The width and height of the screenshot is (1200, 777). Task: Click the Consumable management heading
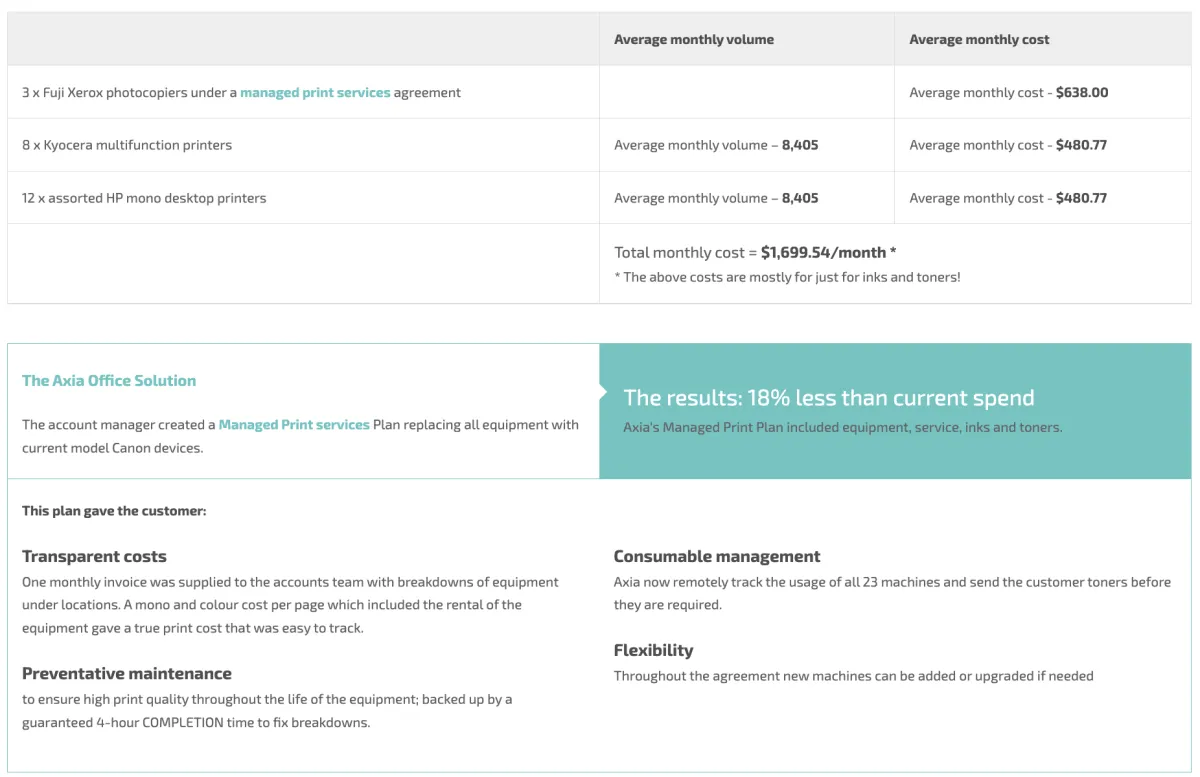716,557
